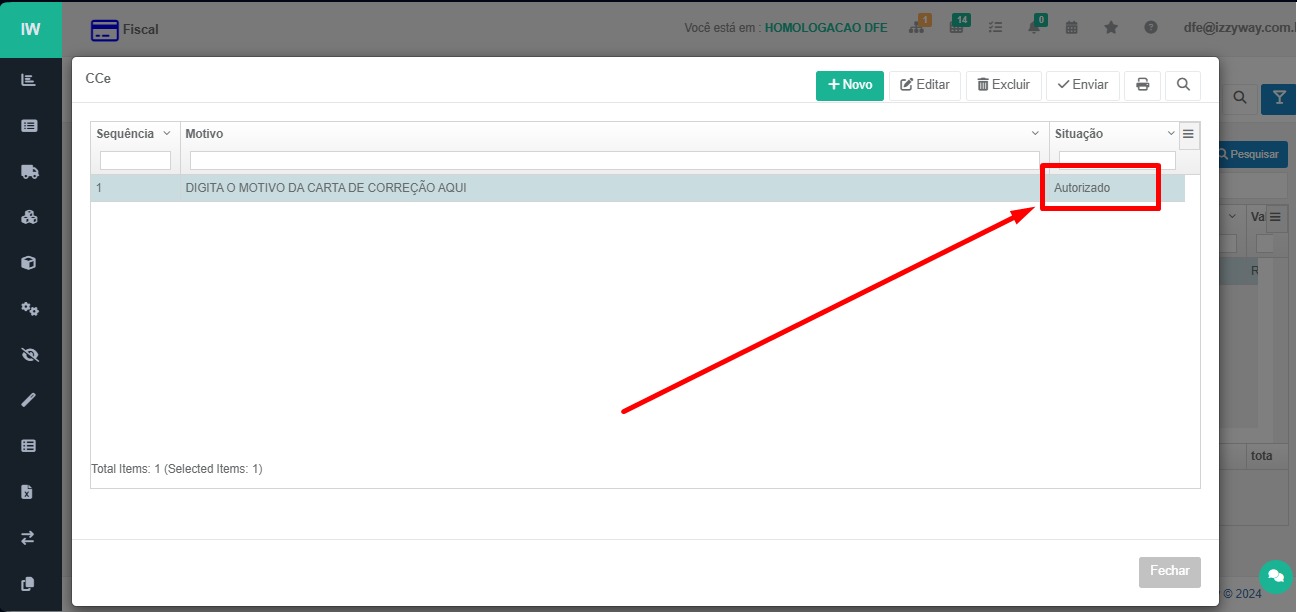Open the chat bubble support widget

pyautogui.click(x=1275, y=576)
